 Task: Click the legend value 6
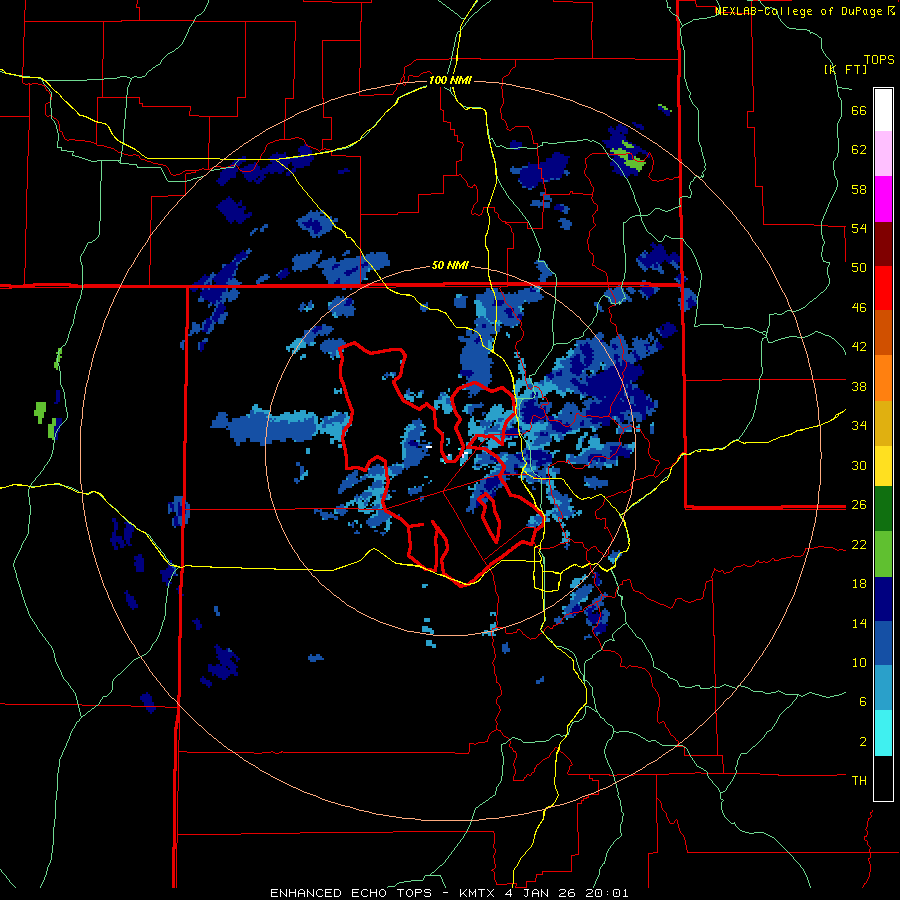pyautogui.click(x=863, y=701)
